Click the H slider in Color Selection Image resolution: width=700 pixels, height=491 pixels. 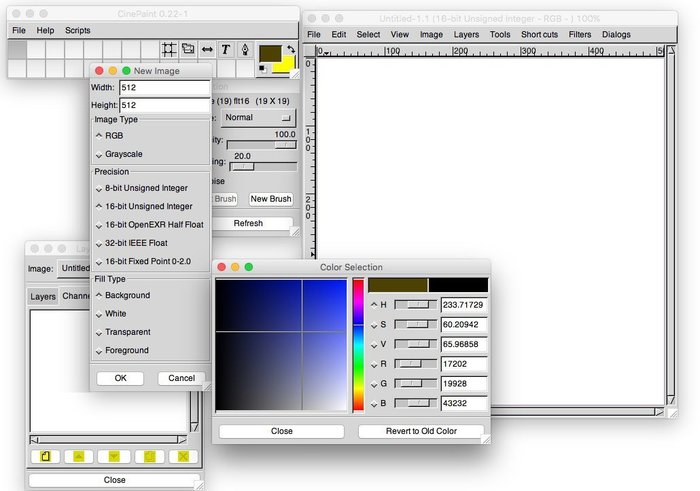pos(416,305)
